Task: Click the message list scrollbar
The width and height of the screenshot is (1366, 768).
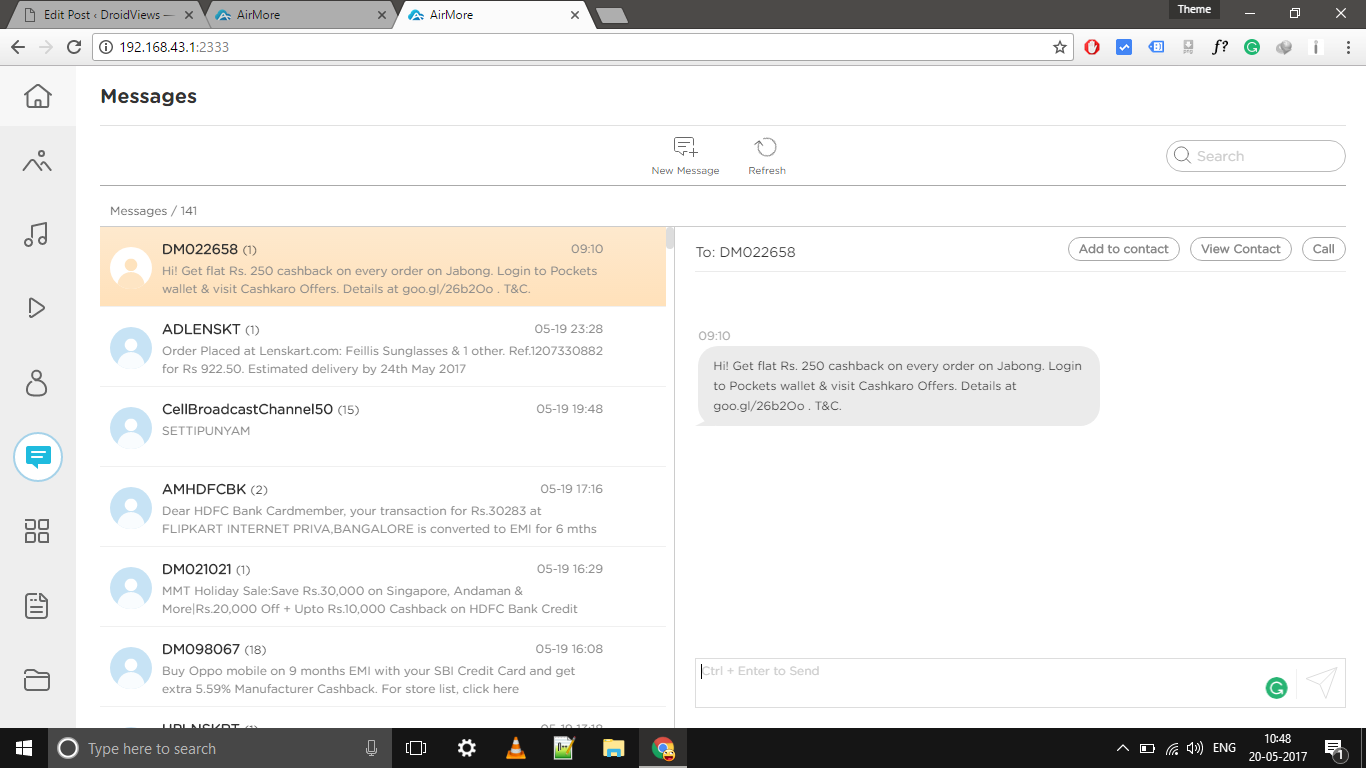Action: 670,240
